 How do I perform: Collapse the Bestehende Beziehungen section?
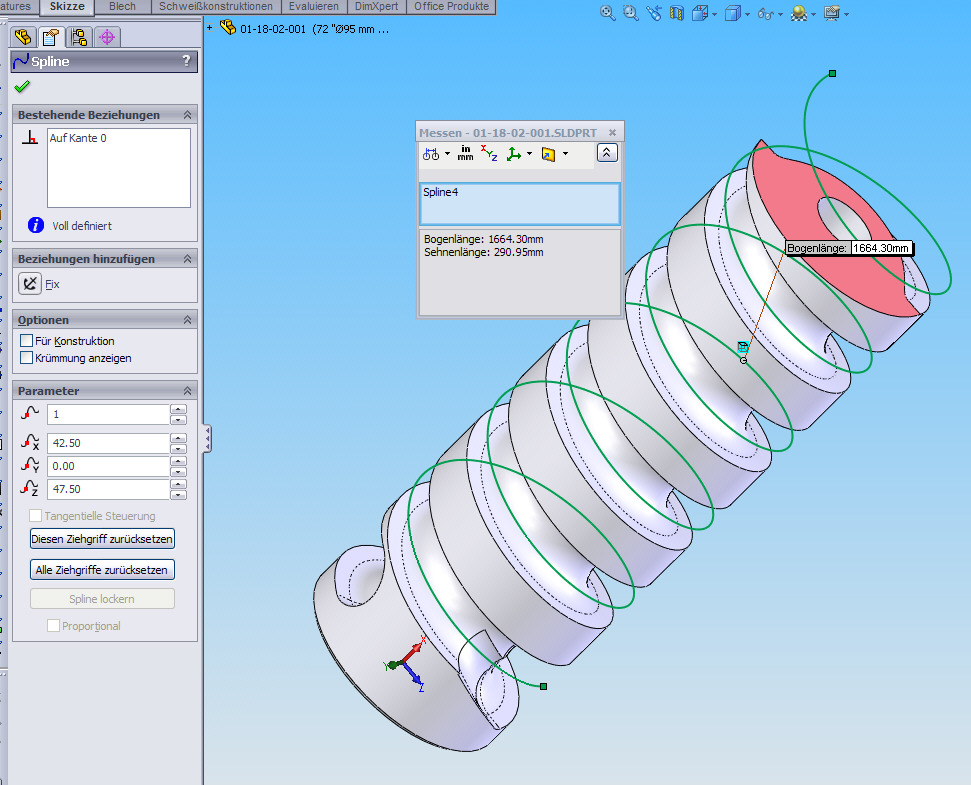(187, 115)
